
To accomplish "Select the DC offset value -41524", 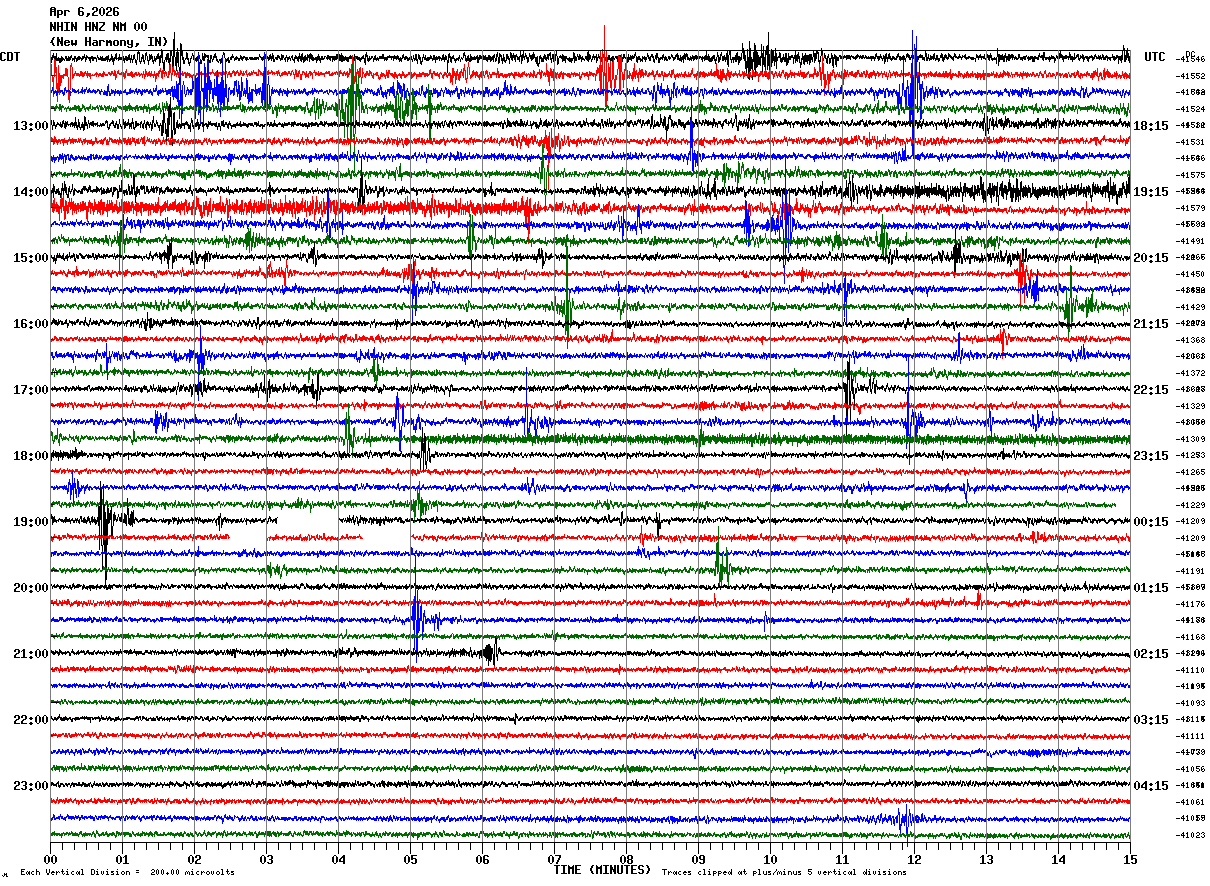I will (1190, 109).
